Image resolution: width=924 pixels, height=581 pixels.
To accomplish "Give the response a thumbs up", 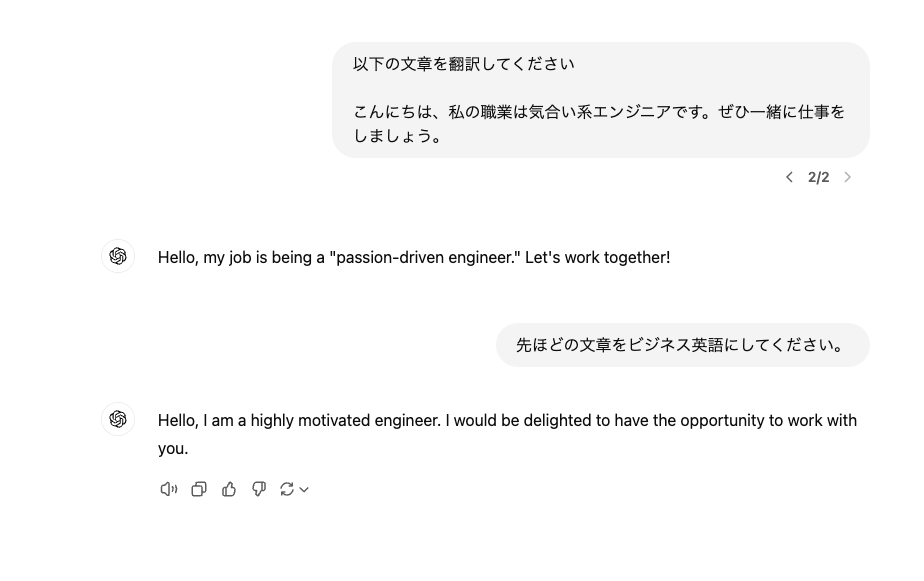I will [229, 489].
